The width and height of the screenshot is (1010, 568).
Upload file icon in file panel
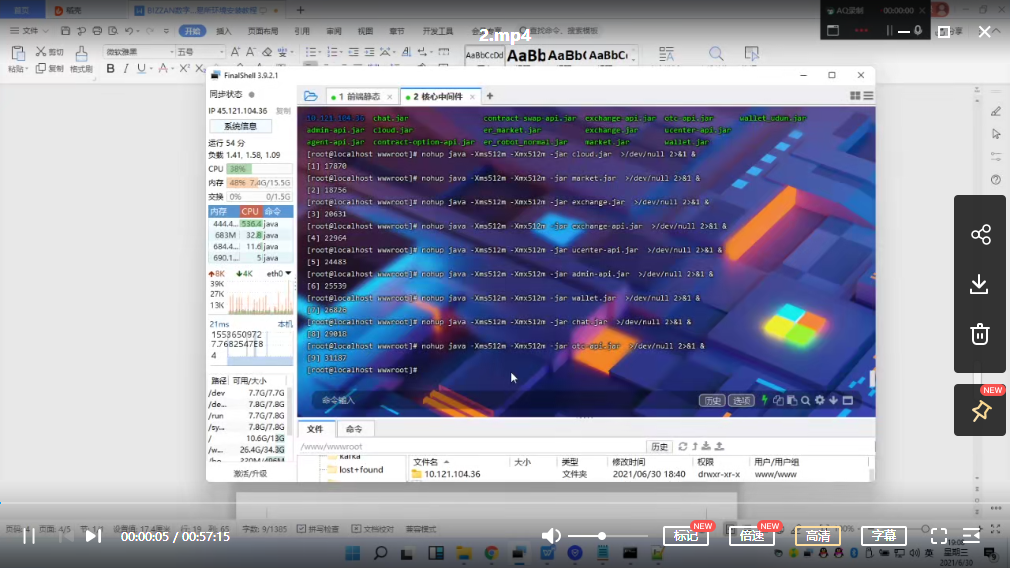coord(719,446)
